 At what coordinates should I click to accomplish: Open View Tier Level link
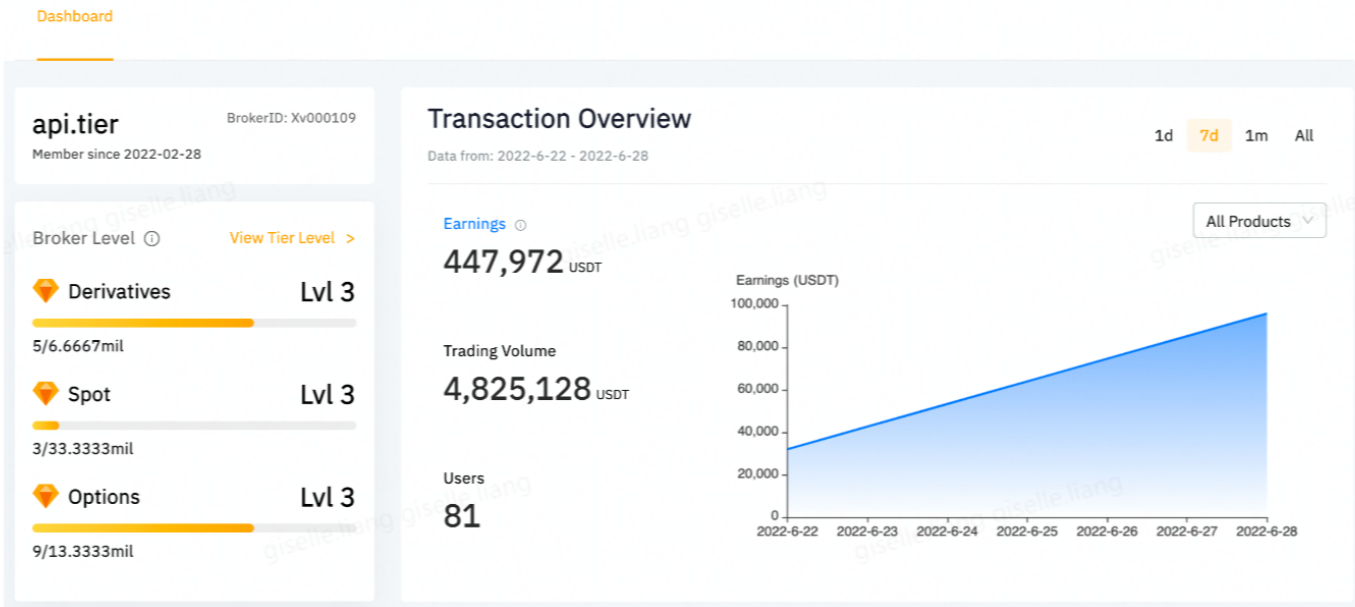coord(282,238)
